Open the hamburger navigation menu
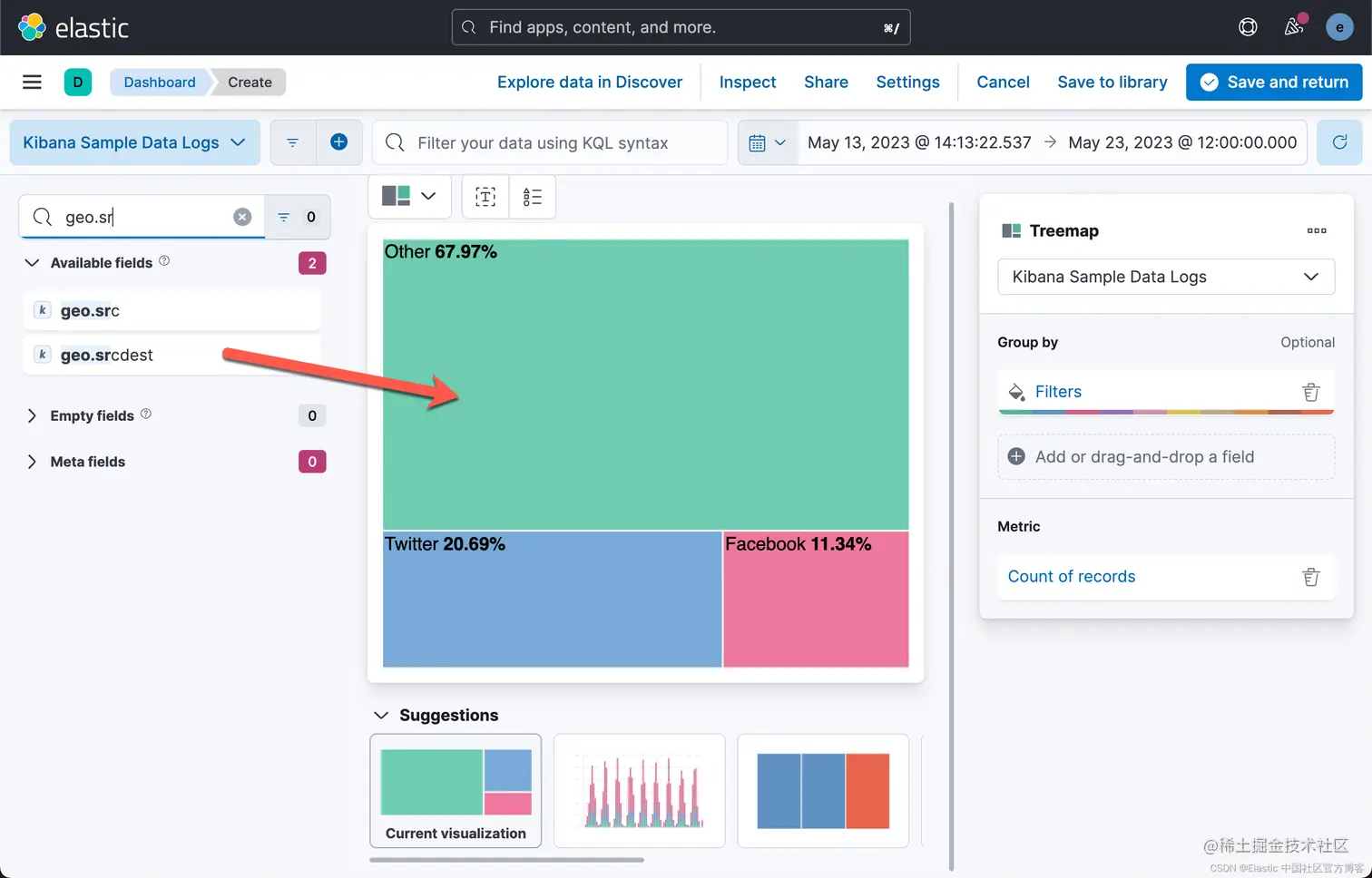Screen dimensions: 1372x878 coord(32,83)
